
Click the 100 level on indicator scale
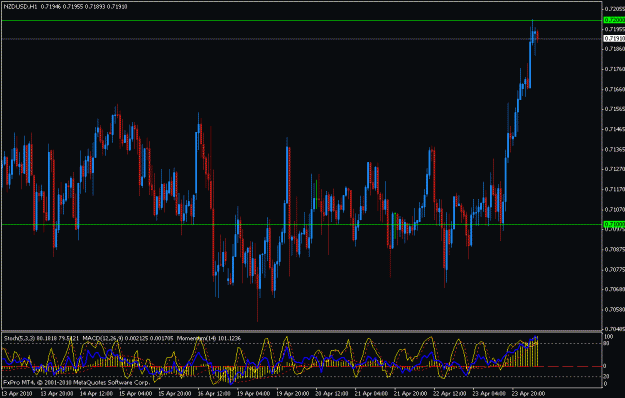click(609, 337)
